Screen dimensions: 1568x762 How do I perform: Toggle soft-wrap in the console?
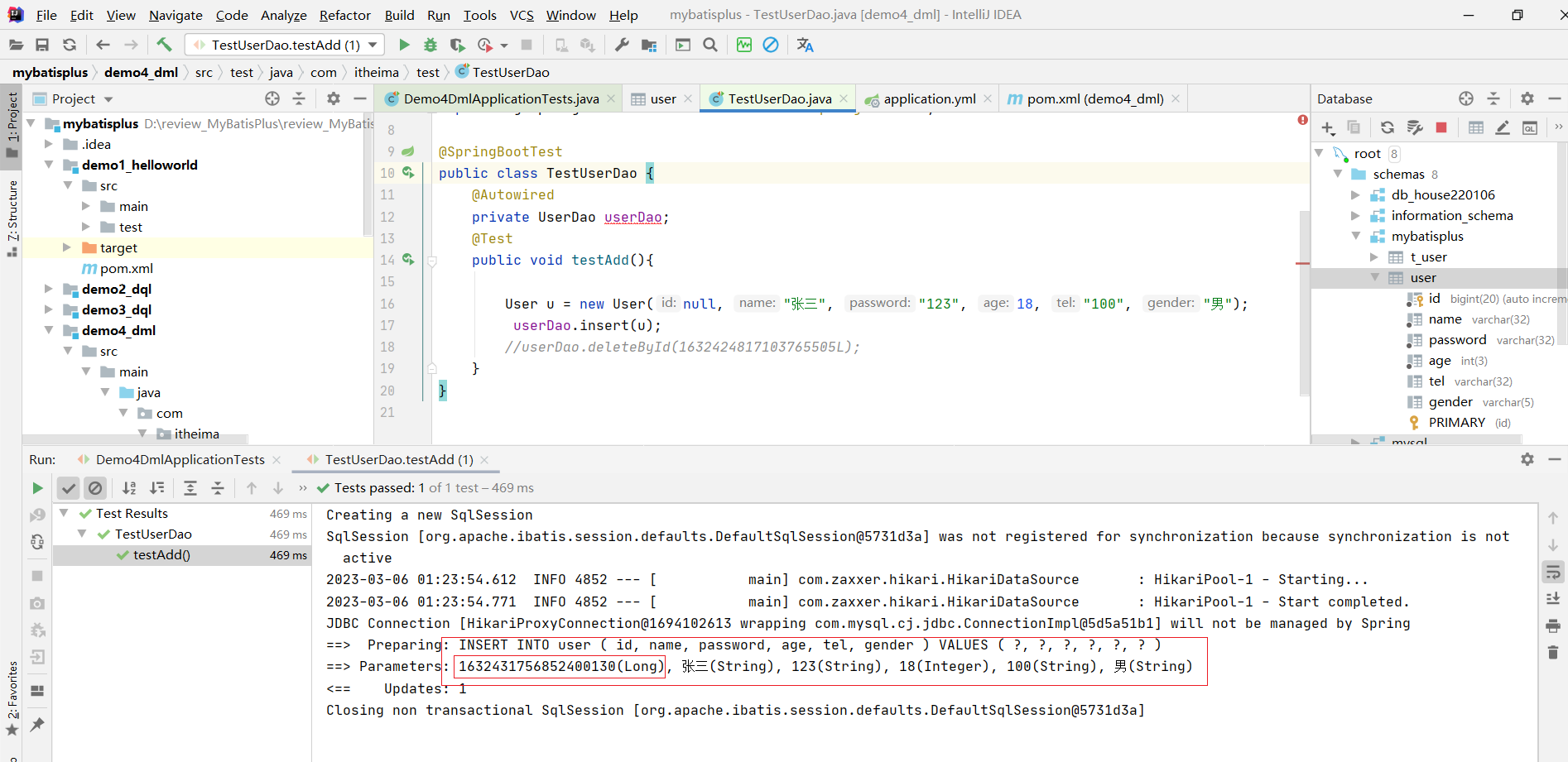(1553, 572)
